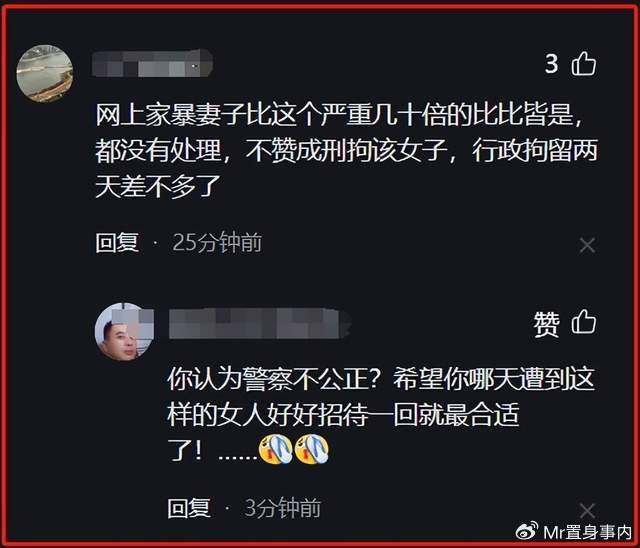Dismiss the reply posted 3分钟前
The height and width of the screenshot is (548, 640).
coord(587,510)
